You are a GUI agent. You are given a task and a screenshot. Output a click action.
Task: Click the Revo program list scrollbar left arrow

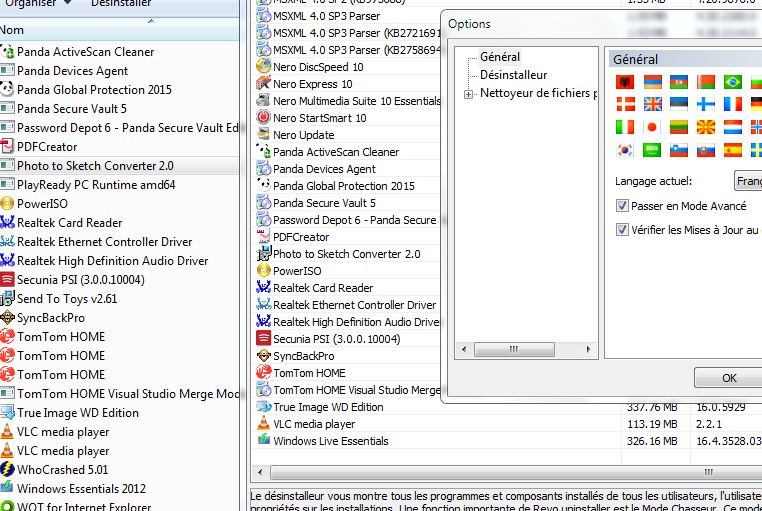click(x=260, y=472)
